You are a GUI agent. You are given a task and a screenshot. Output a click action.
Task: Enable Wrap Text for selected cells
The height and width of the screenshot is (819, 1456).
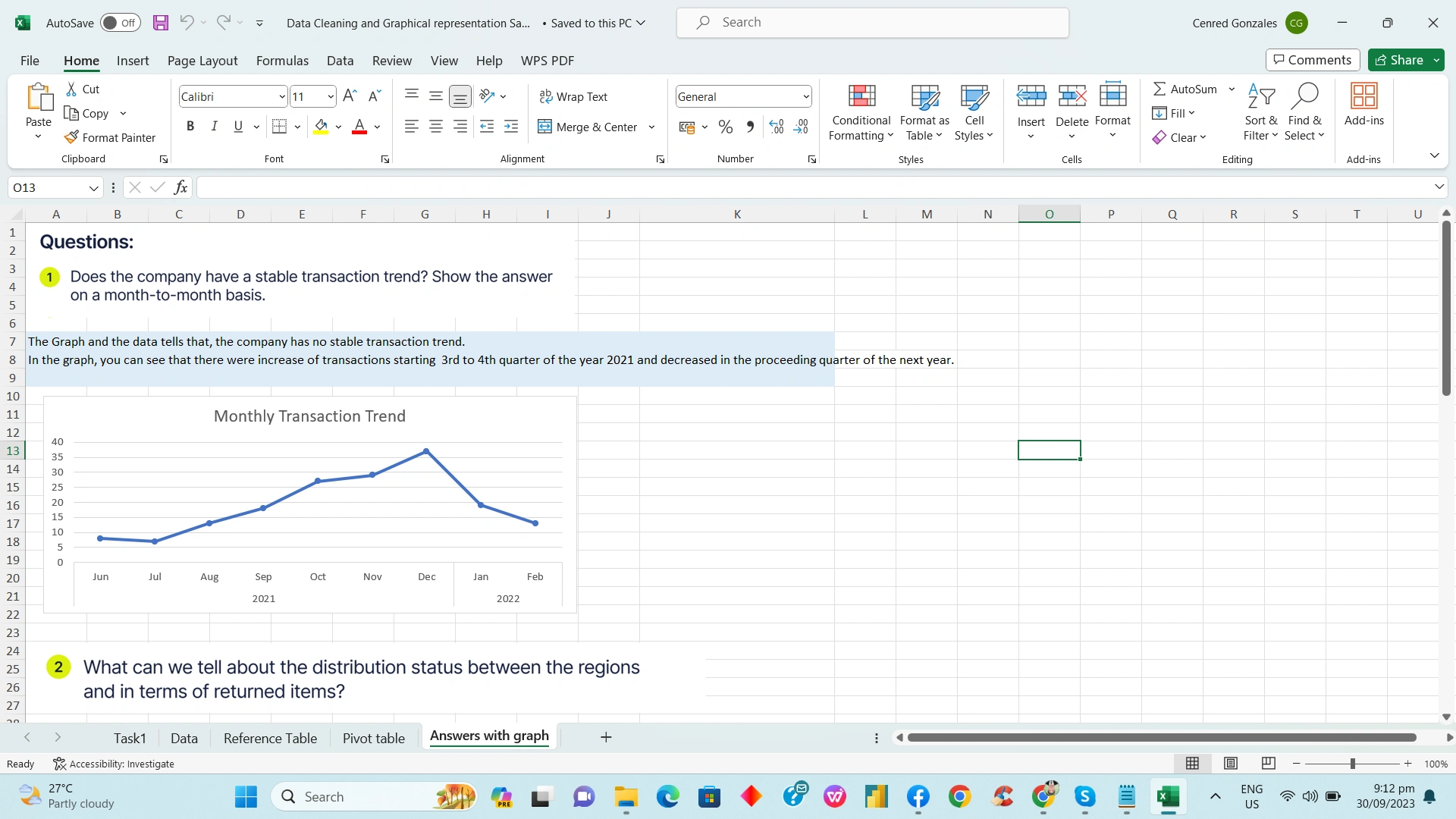point(574,96)
